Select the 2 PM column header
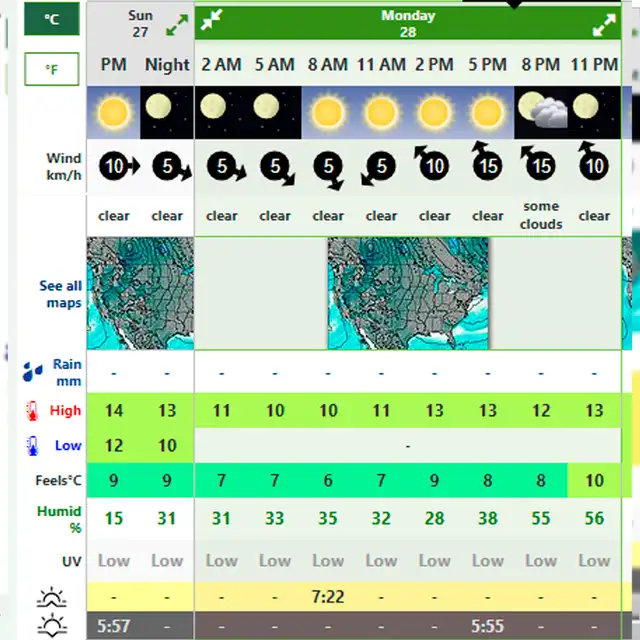The width and height of the screenshot is (640, 640). click(434, 64)
